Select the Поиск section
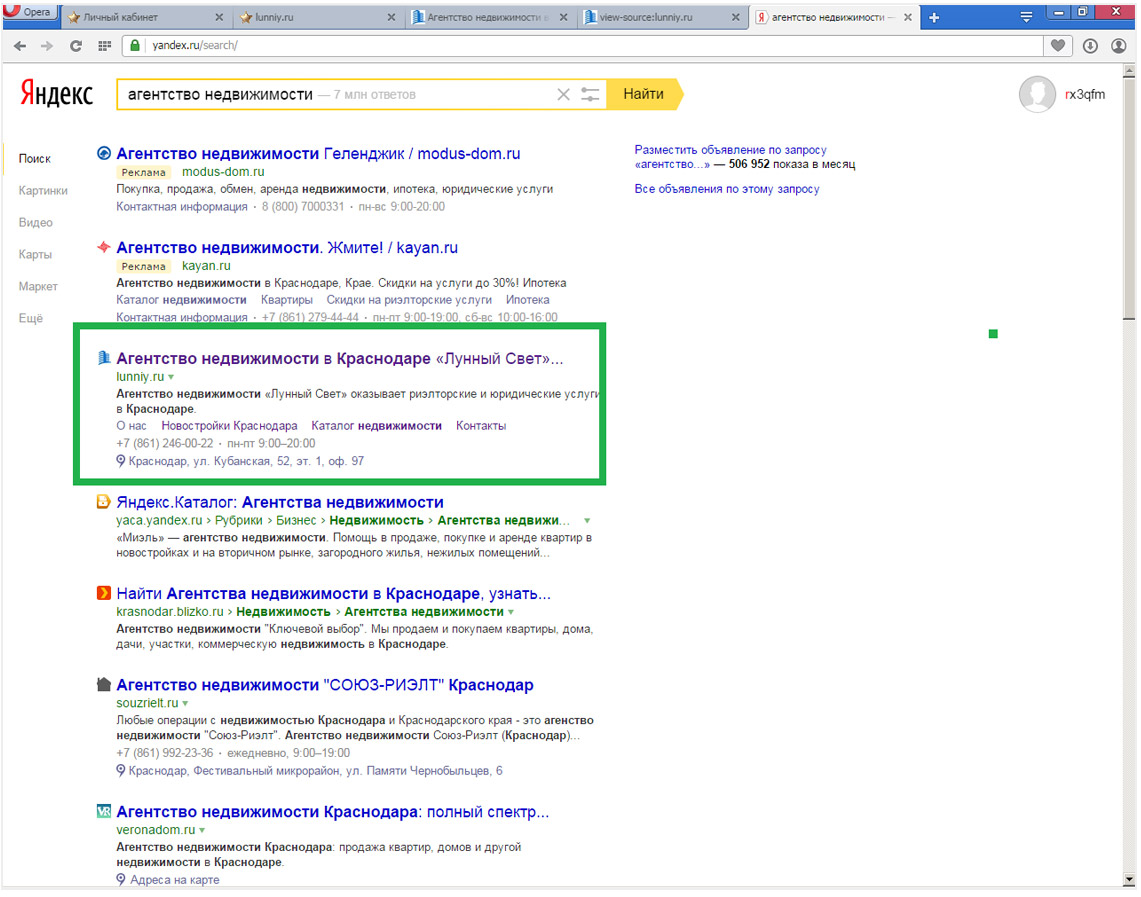This screenshot has width=1141, height=897. click(34, 159)
